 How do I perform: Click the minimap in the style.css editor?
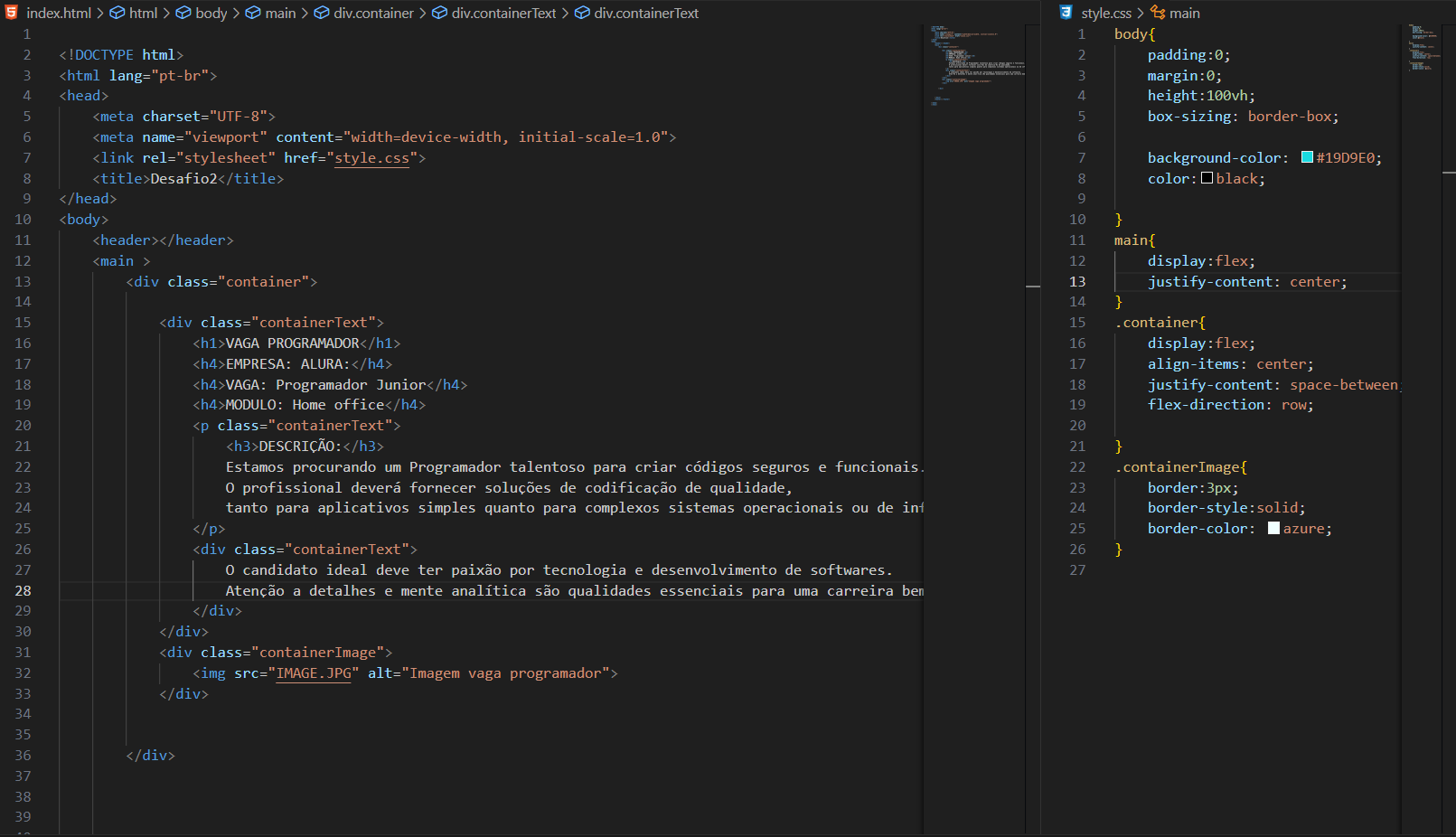pos(1426,49)
